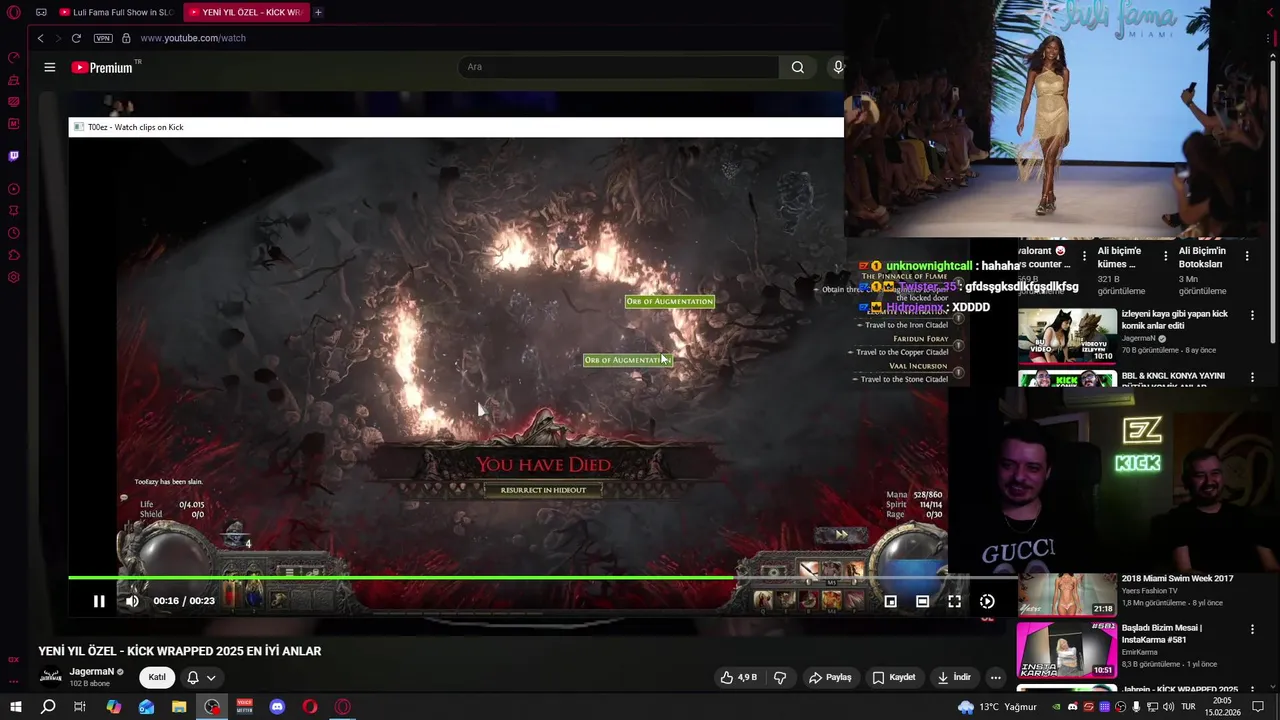Expand the notification options chevron
Image resolution: width=1280 pixels, height=720 pixels.
[211, 677]
